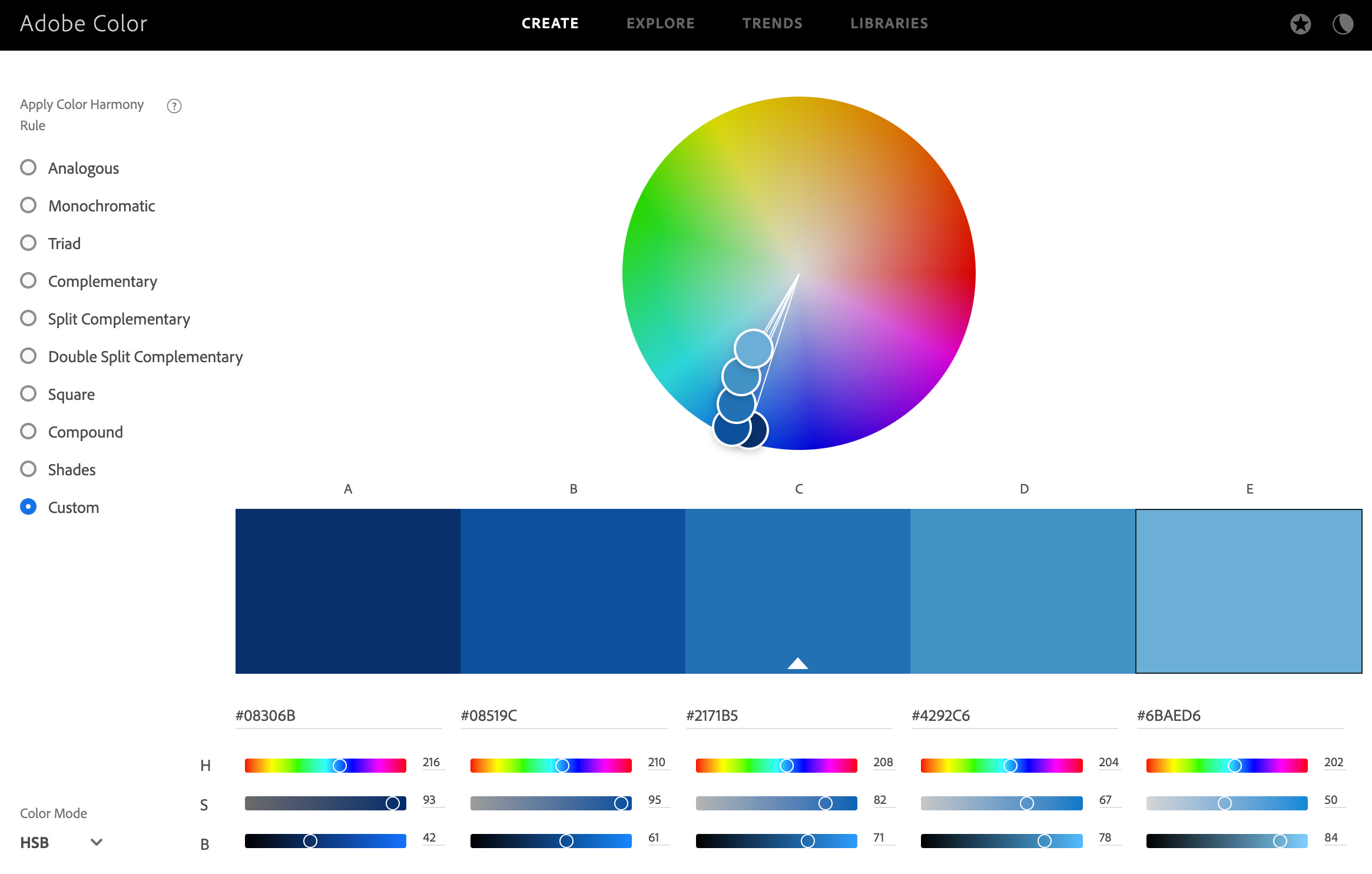Open the TRENDS section

pyautogui.click(x=773, y=24)
